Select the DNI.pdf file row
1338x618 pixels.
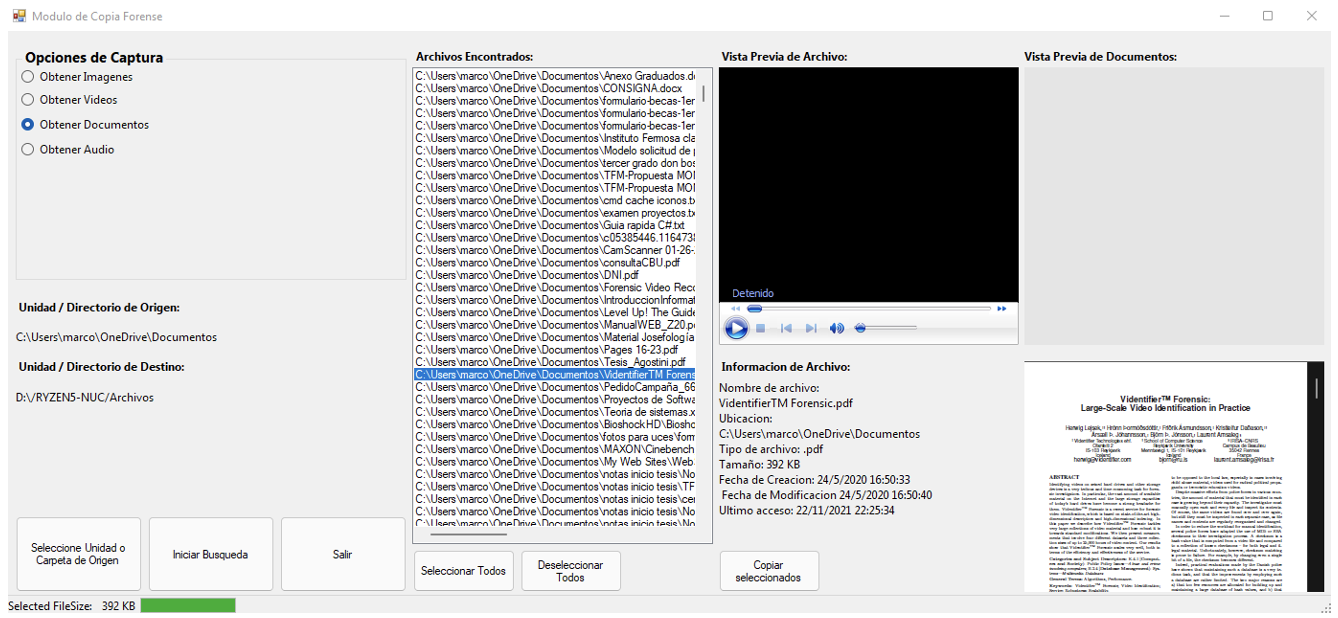pos(555,275)
